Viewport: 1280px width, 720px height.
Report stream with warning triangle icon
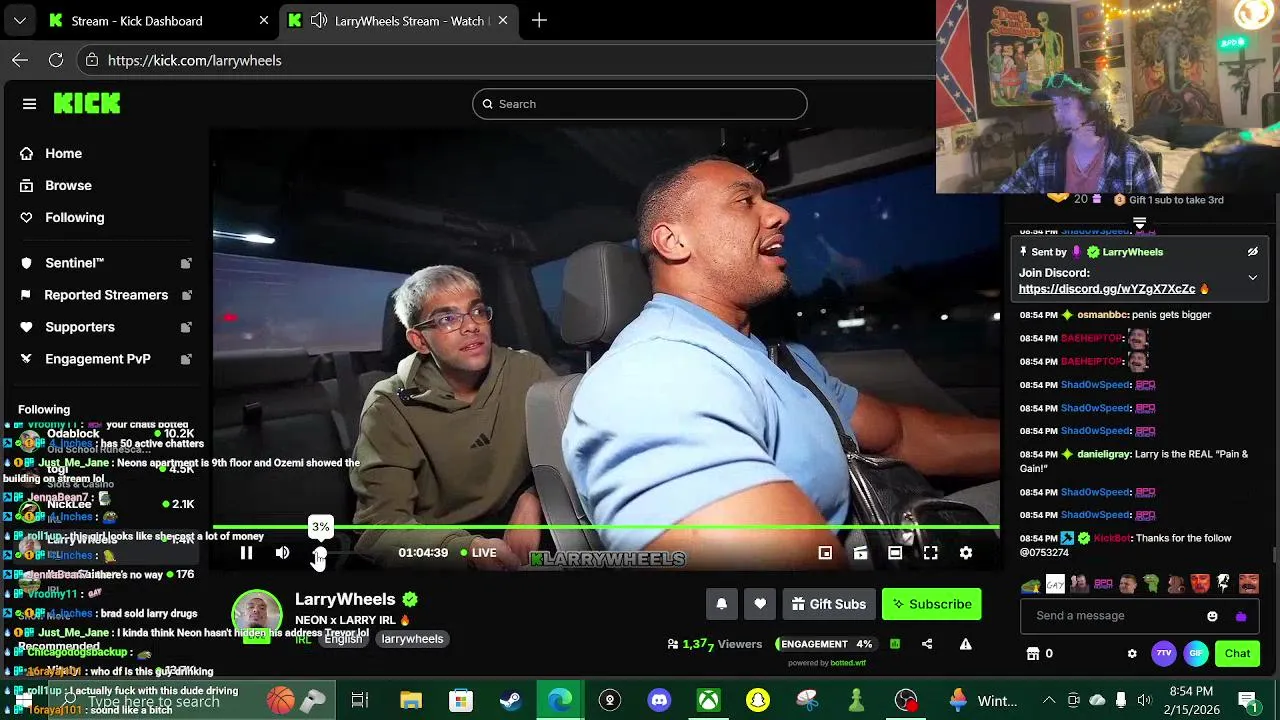tap(966, 644)
